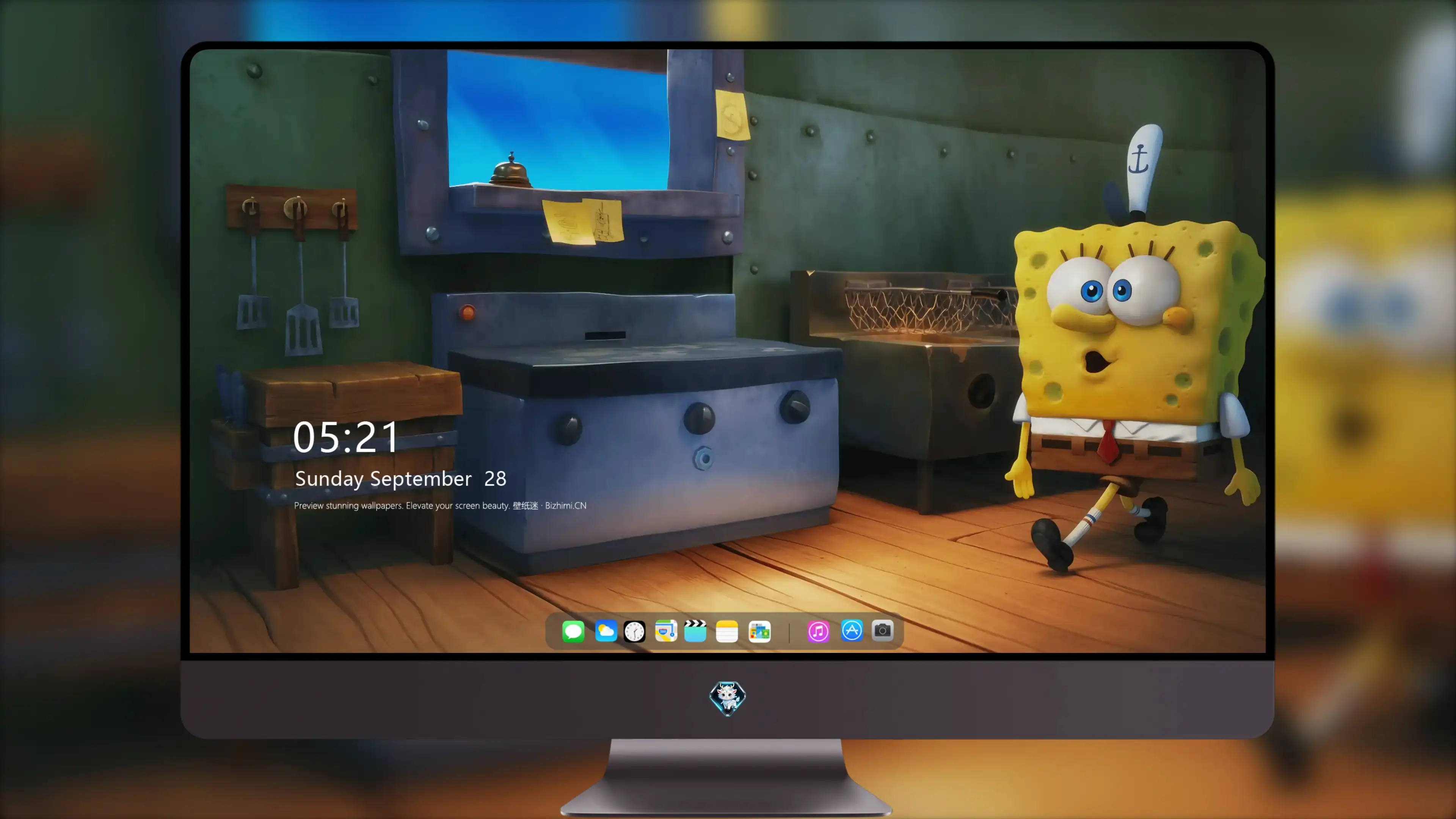Launch the App Store from the dock
The width and height of the screenshot is (1456, 819).
[x=852, y=631]
